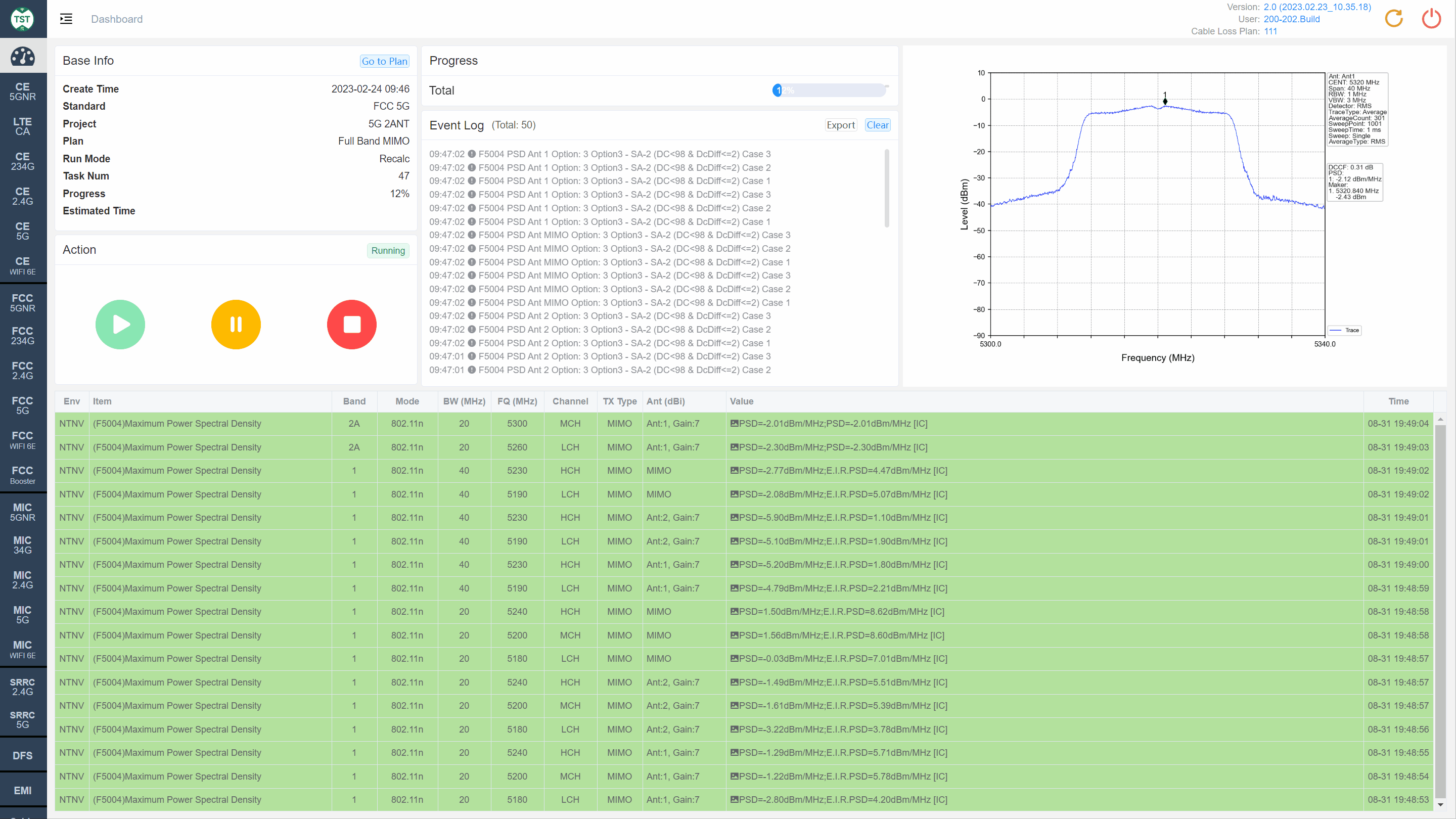This screenshot has height=819, width=1456.
Task: Open MIC 5GNR sidebar section
Action: (x=23, y=512)
